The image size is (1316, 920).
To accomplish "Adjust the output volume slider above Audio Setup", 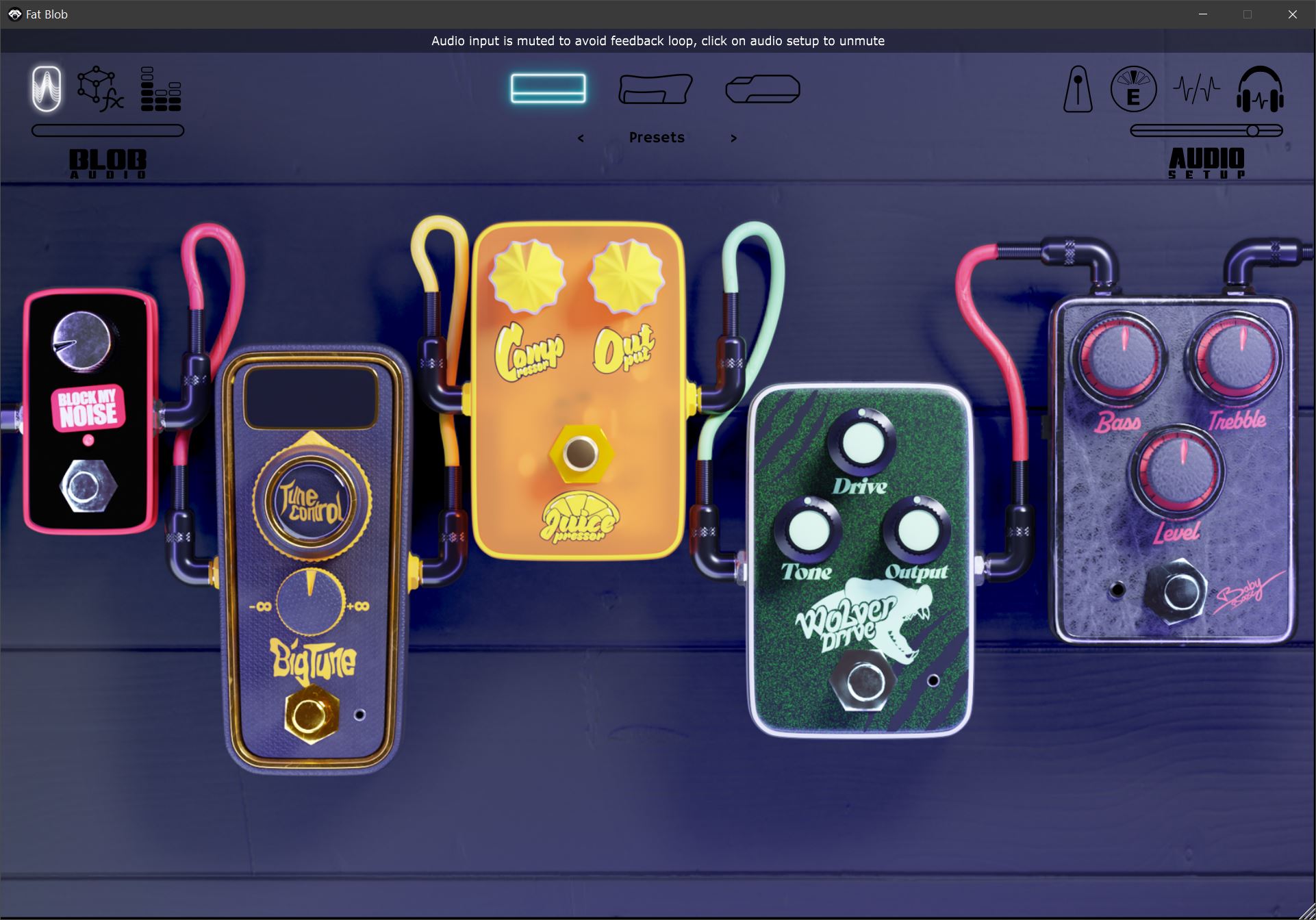I will pyautogui.click(x=1206, y=131).
